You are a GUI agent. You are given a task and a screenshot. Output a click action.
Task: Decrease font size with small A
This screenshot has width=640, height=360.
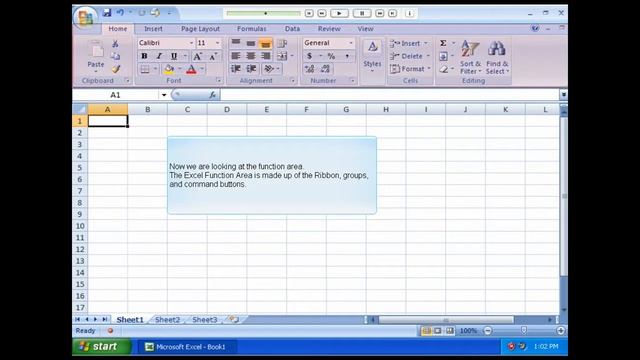(x=213, y=56)
